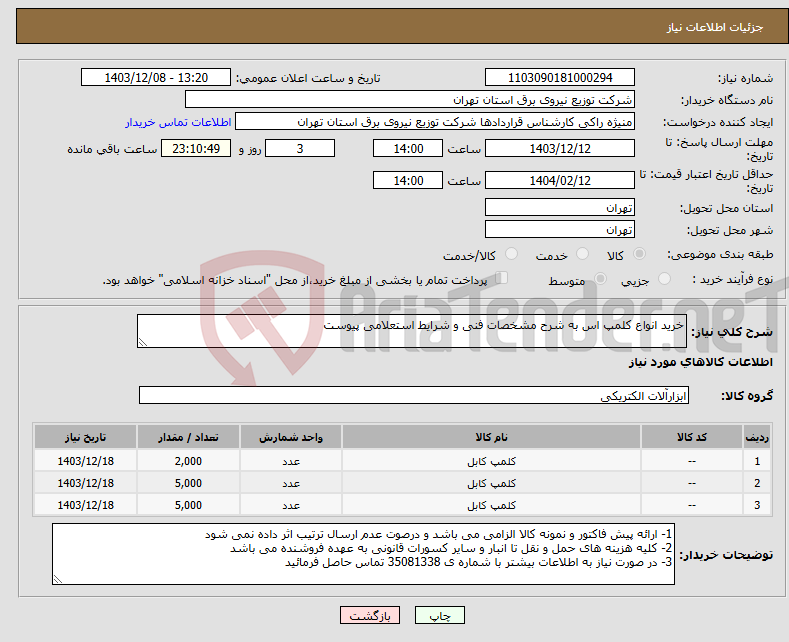Click the اطلاعات کالاهای مورد نیاز heading

coord(700,362)
